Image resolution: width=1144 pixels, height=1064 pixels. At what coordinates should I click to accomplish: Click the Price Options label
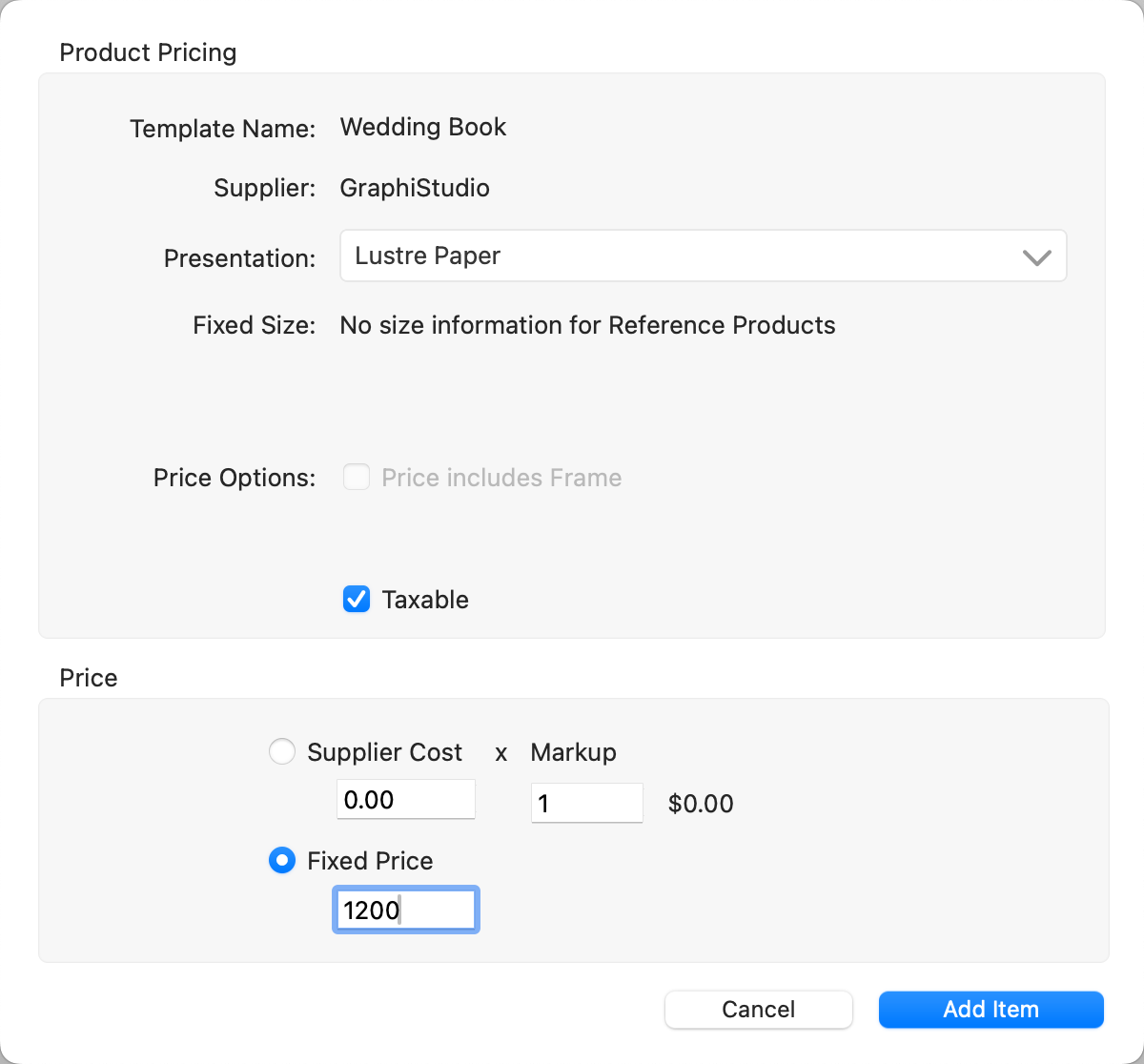pos(234,478)
